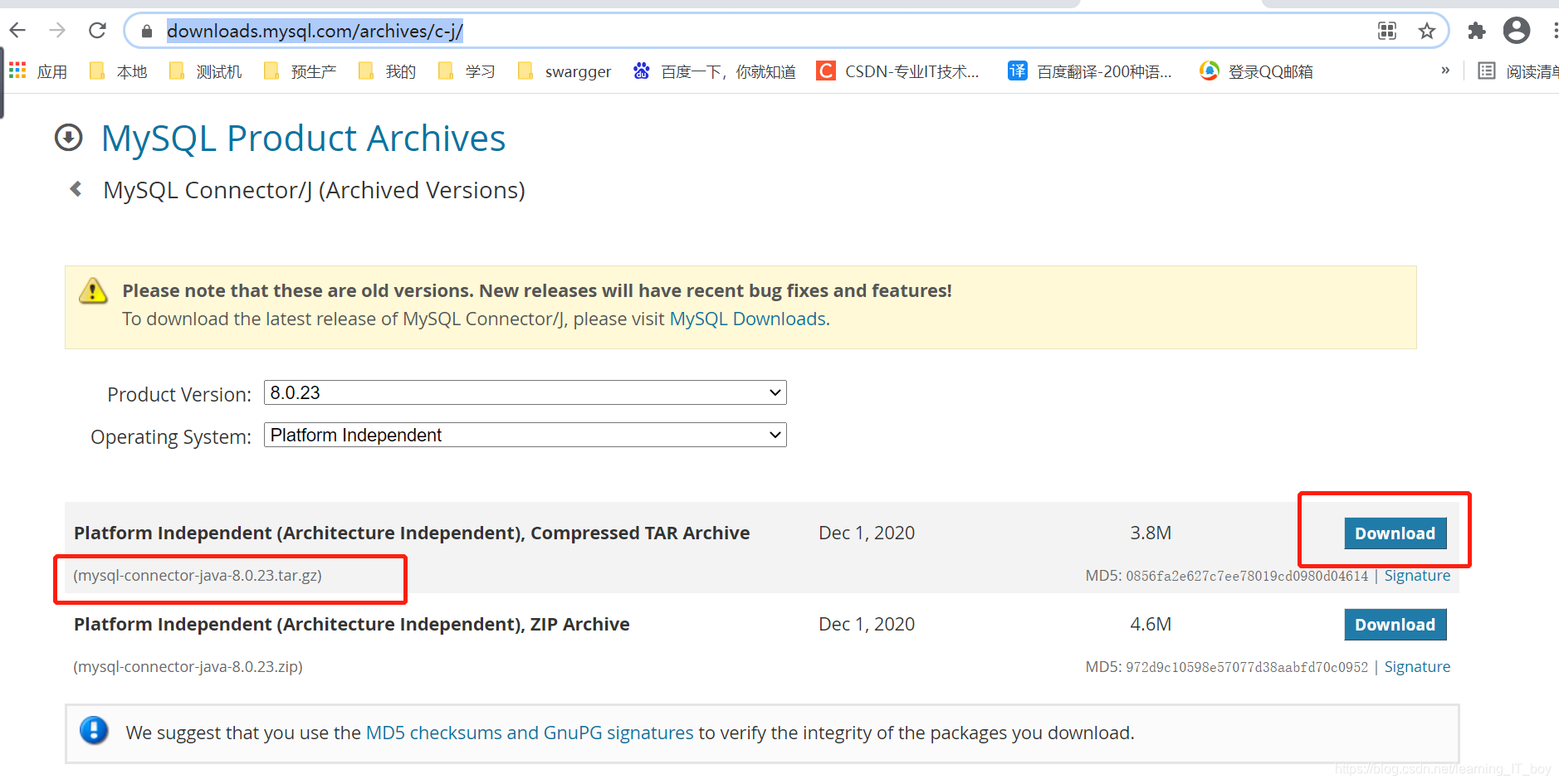Open the apps grid shortcut 应用
Viewport: 1559px width, 784px height.
click(x=37, y=71)
